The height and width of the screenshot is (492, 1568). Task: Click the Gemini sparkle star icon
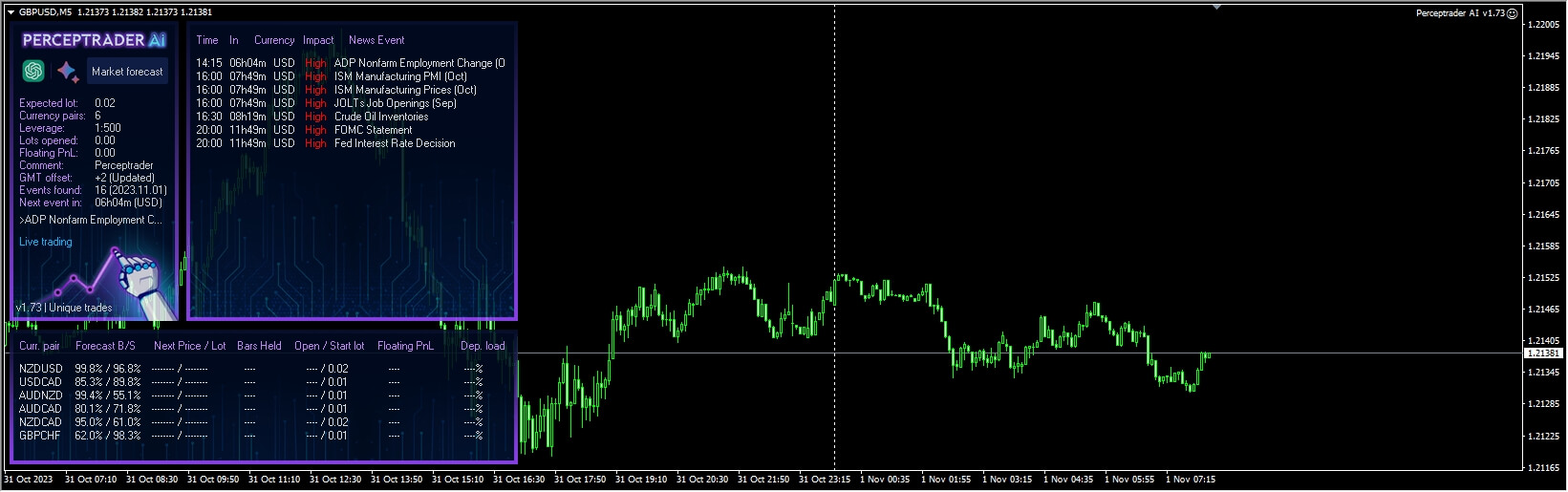67,71
